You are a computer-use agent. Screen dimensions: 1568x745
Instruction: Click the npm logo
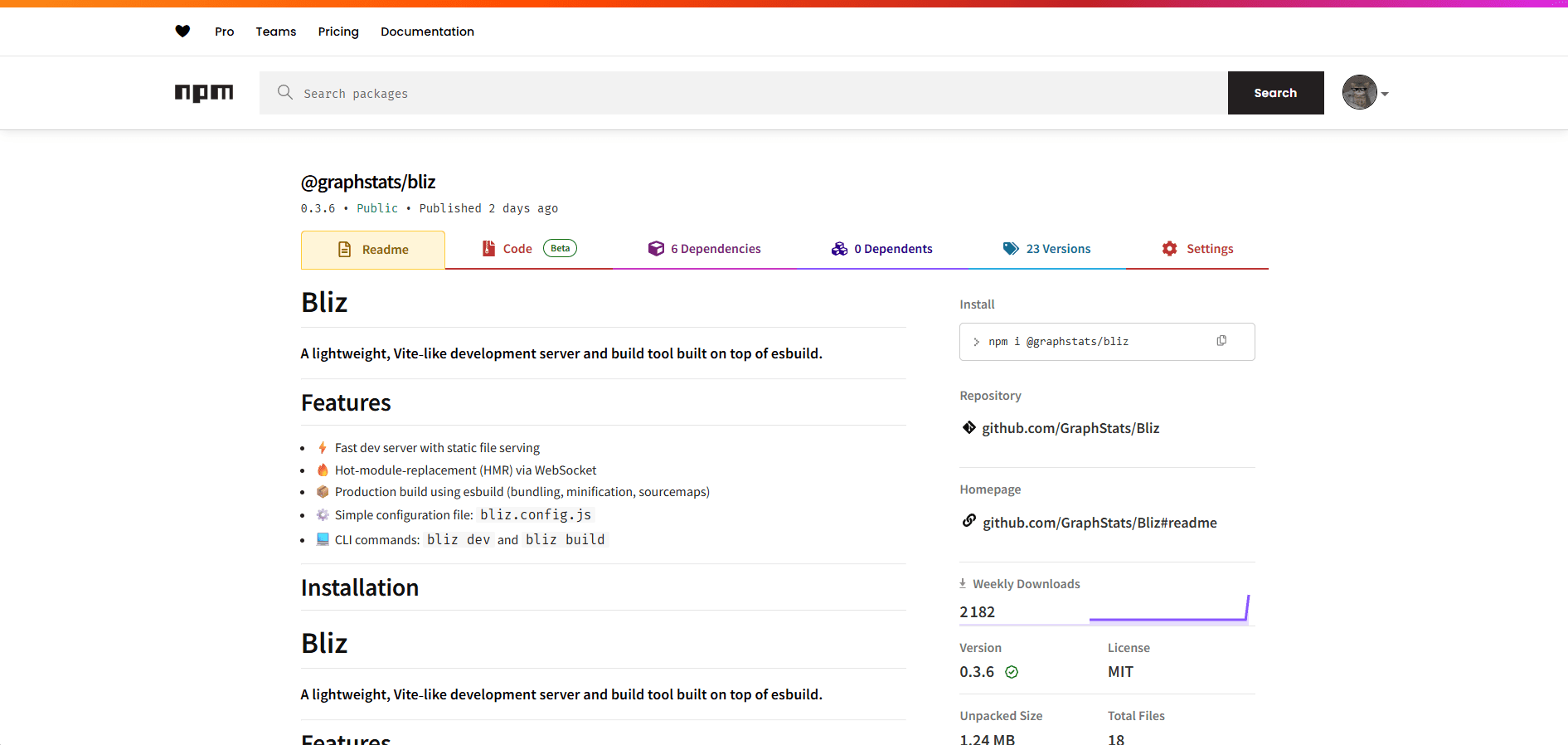click(204, 93)
